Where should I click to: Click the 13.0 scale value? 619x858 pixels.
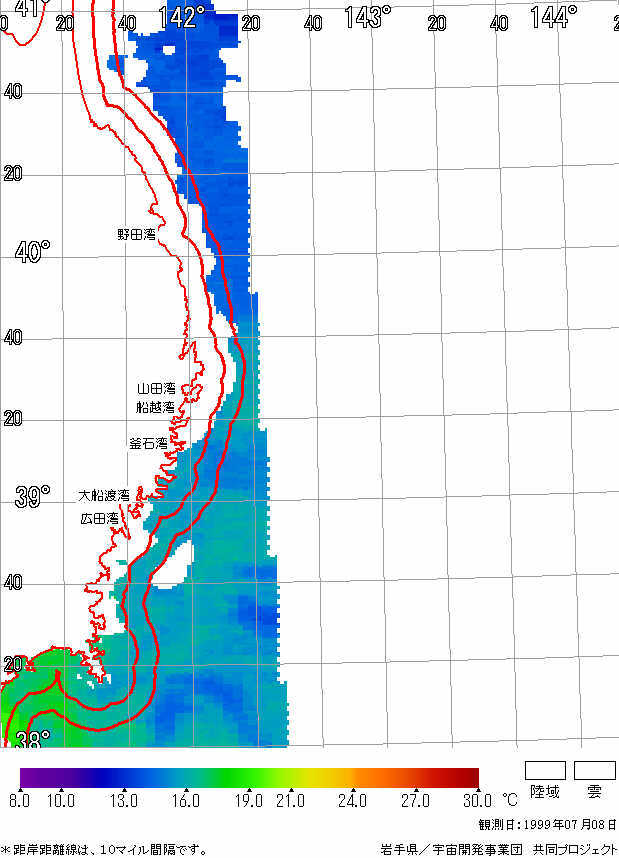click(x=123, y=801)
